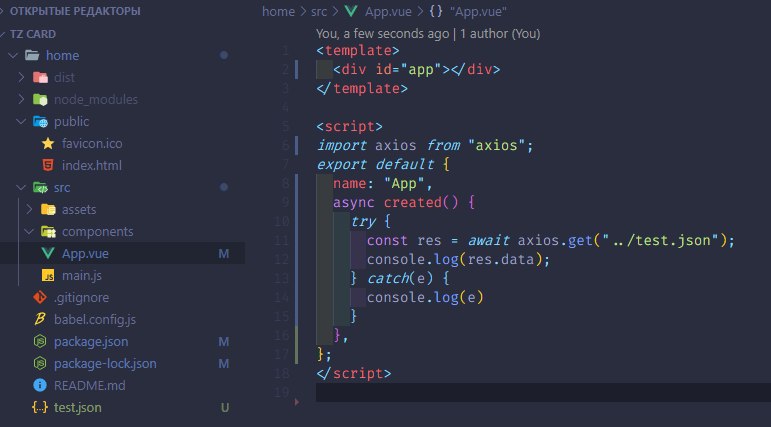771x427 pixels.
Task: Click src segment in breadcrumb
Action: pyautogui.click(x=319, y=11)
